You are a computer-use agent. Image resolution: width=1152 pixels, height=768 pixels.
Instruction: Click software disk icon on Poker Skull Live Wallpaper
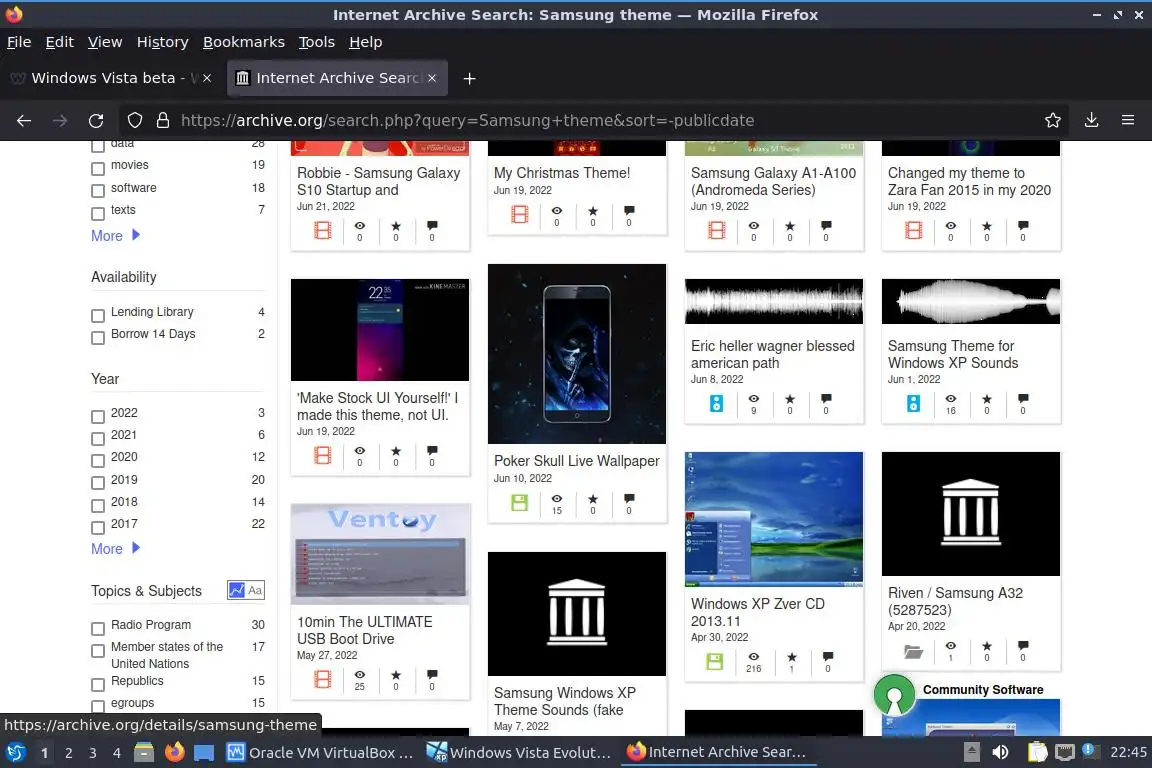[x=519, y=503]
